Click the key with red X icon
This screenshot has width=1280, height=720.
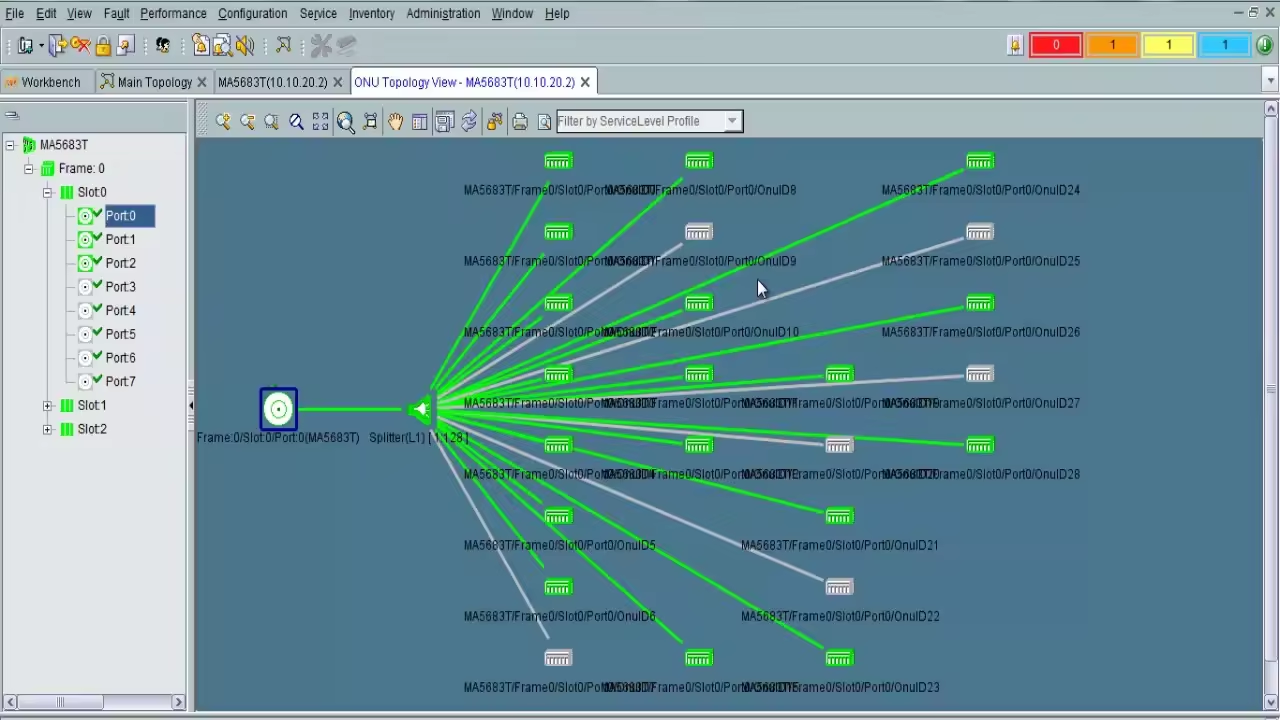point(80,45)
